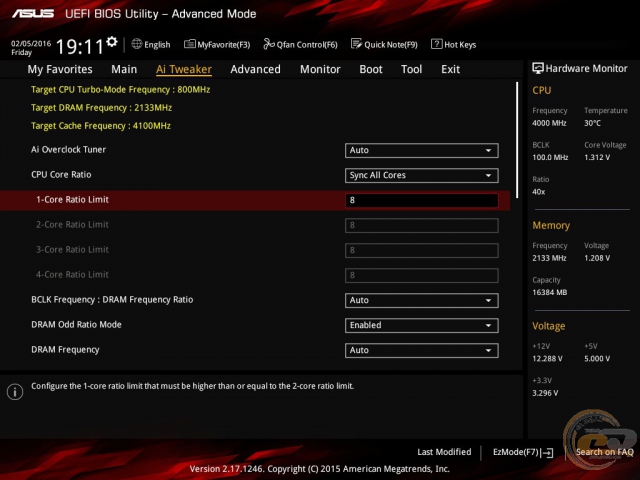
Task: Open MyFavorite(F3) panel
Action: pos(217,44)
